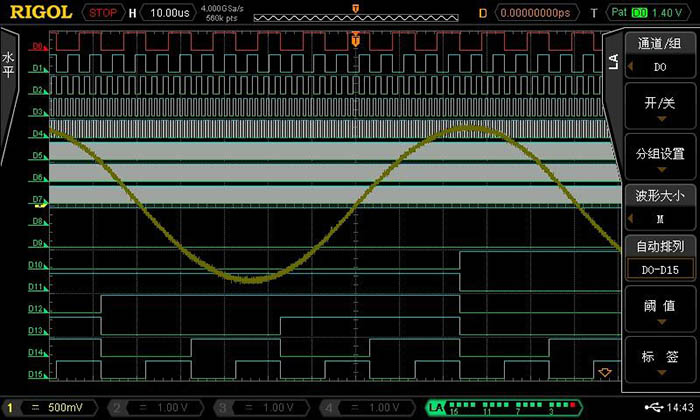Click the orange down arrow in waveform corner
This screenshot has height=420, width=700.
602,372
